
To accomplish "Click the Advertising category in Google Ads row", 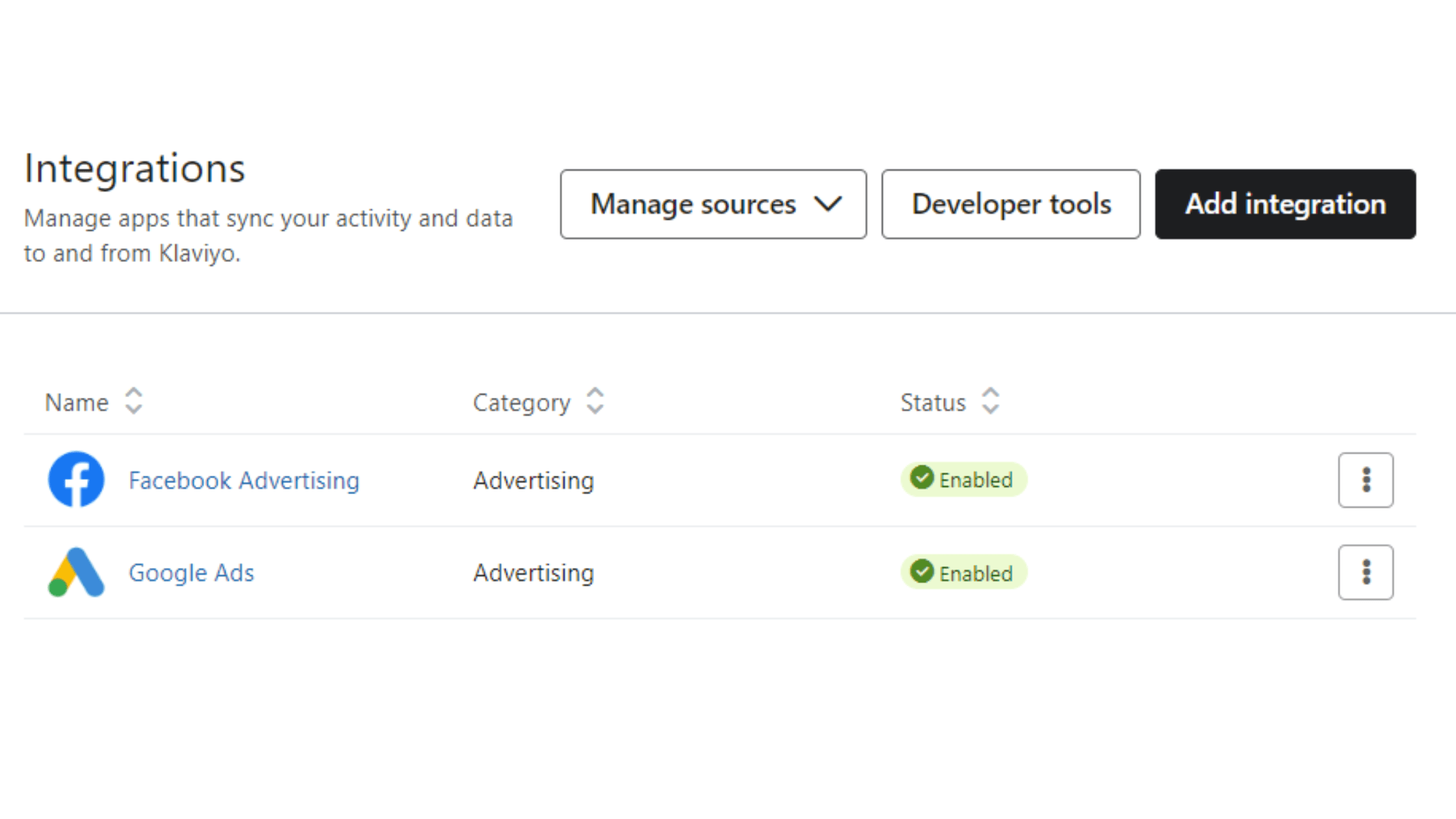I will (x=534, y=573).
